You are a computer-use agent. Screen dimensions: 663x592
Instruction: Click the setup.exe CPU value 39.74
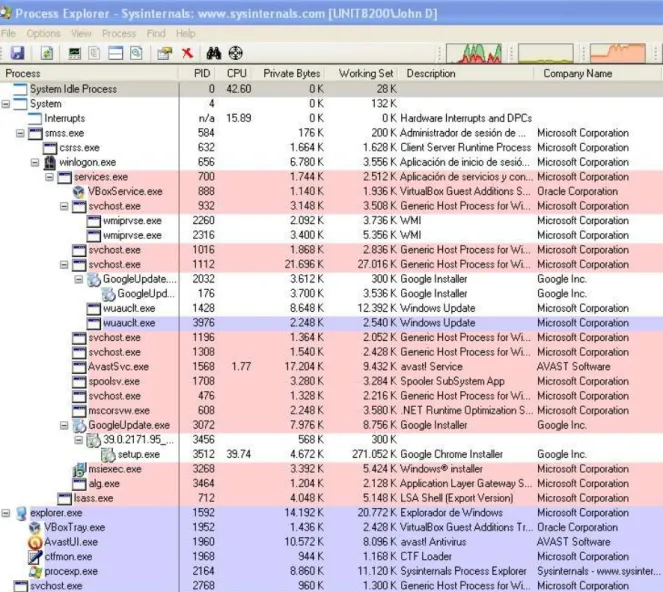pos(238,455)
